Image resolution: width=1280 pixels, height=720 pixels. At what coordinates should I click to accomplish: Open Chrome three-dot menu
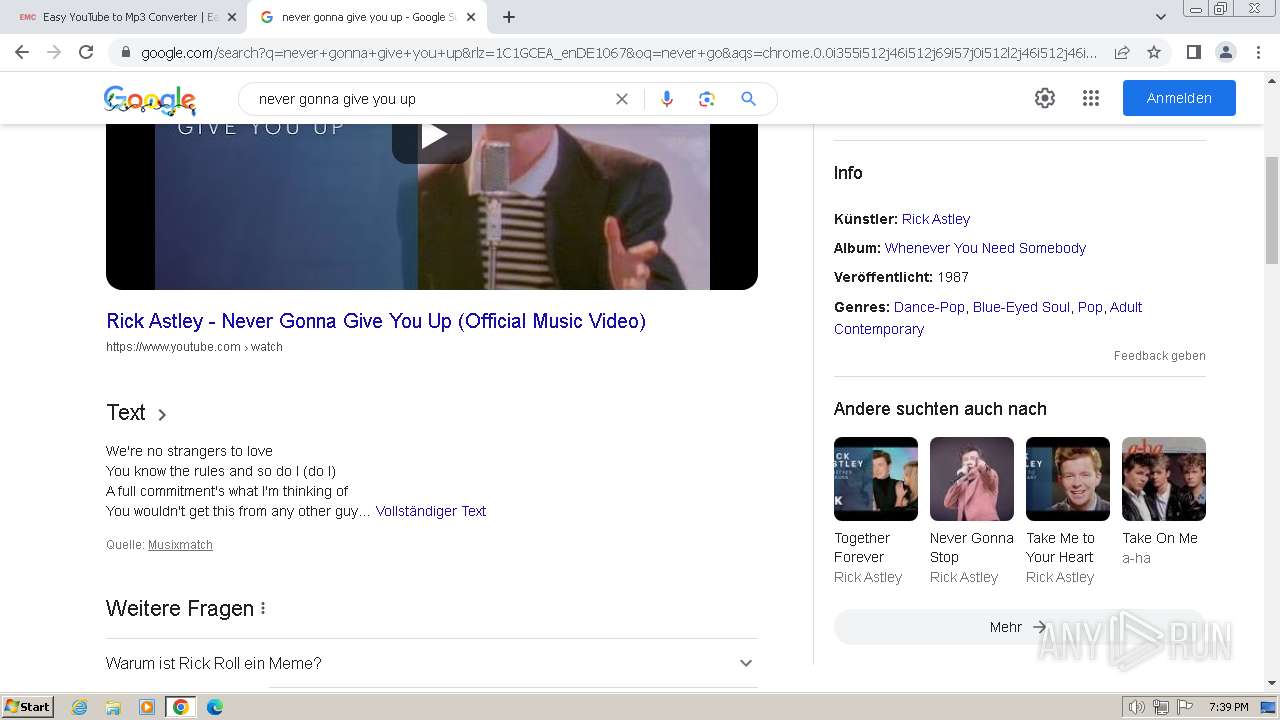coord(1258,52)
